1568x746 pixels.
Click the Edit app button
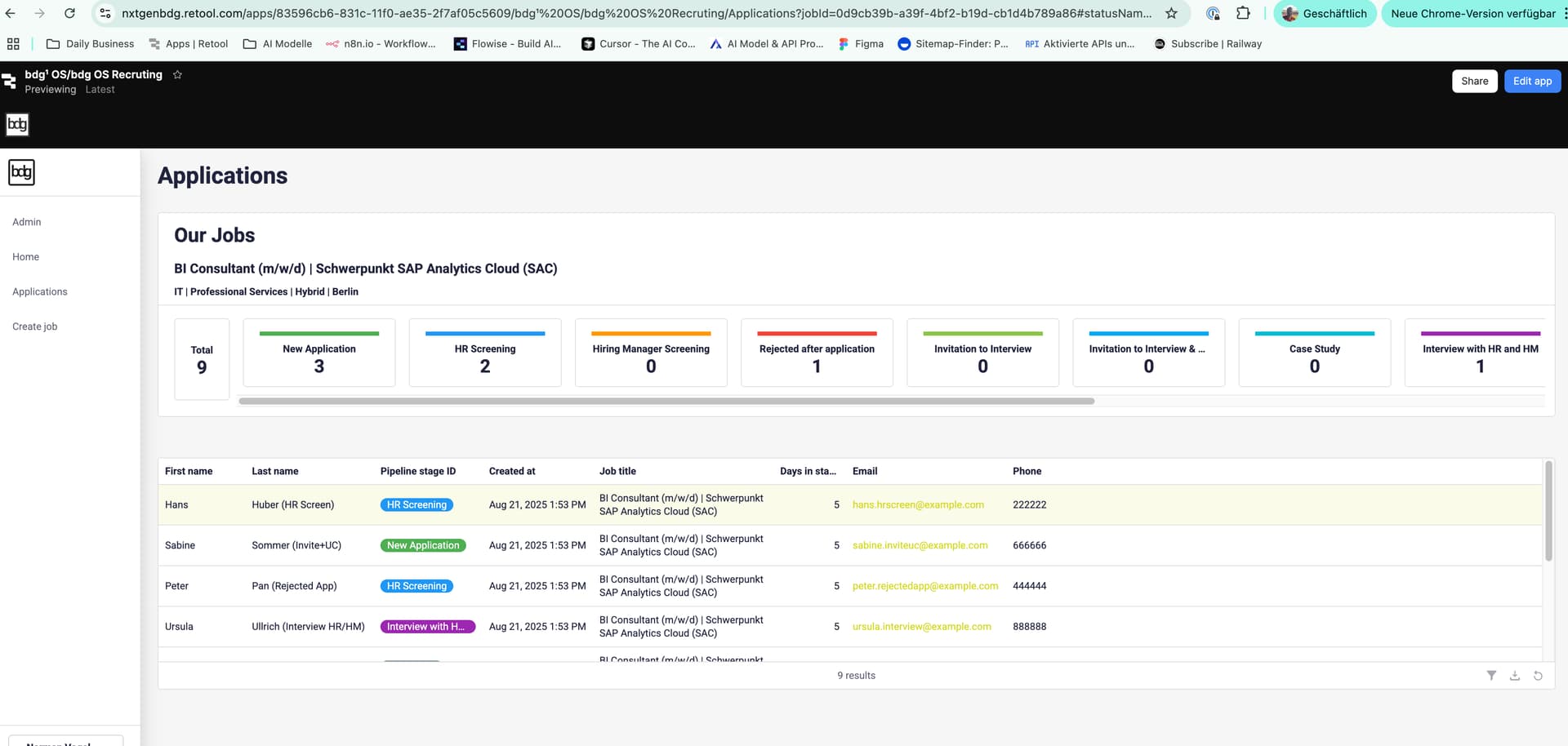click(1532, 81)
